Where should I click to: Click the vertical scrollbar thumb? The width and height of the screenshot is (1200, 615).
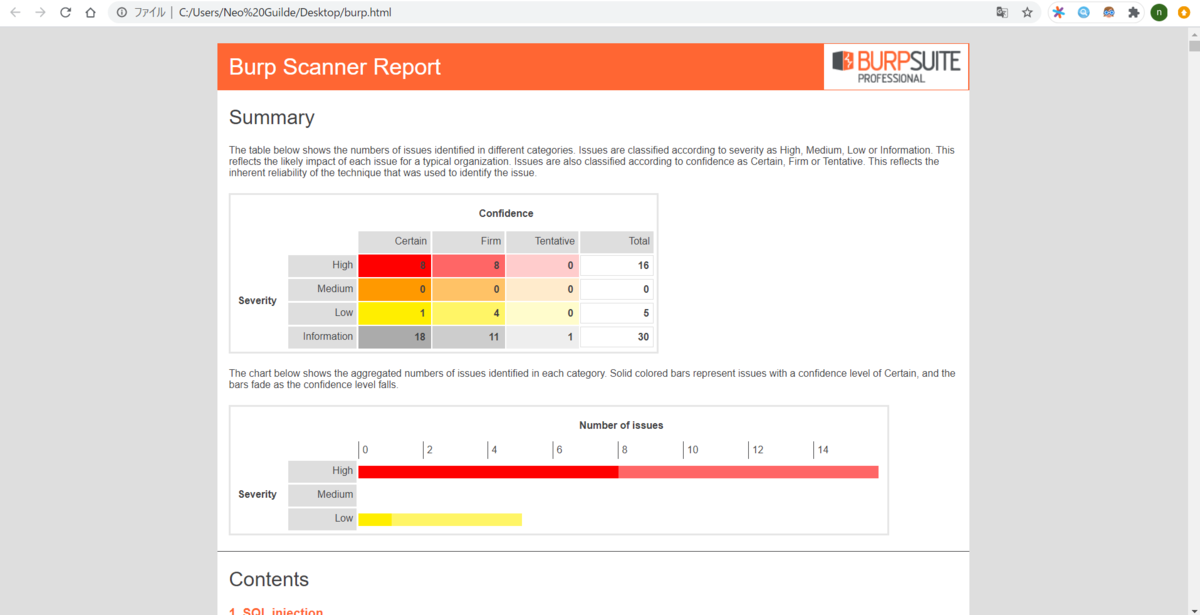click(x=1193, y=46)
